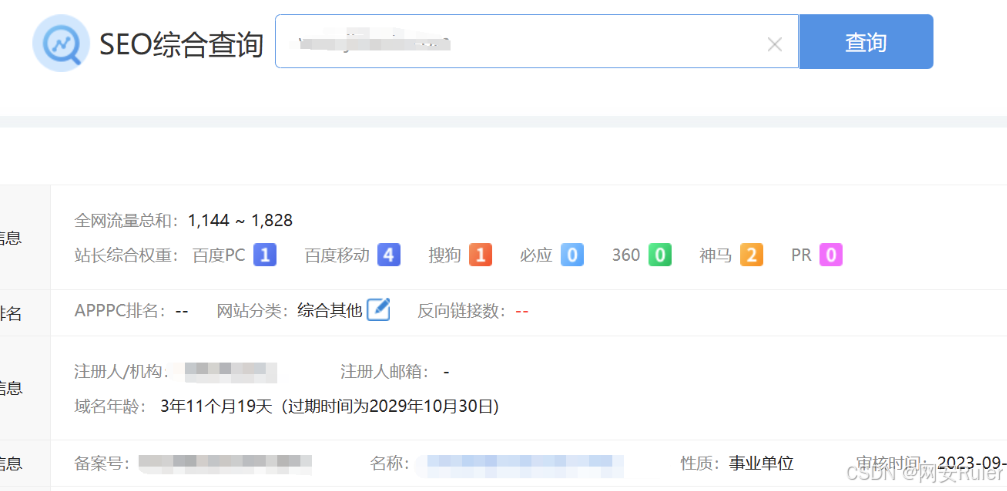The image size is (1007, 491).
Task: Edit 网站分类 with the pencil icon
Action: tap(379, 311)
